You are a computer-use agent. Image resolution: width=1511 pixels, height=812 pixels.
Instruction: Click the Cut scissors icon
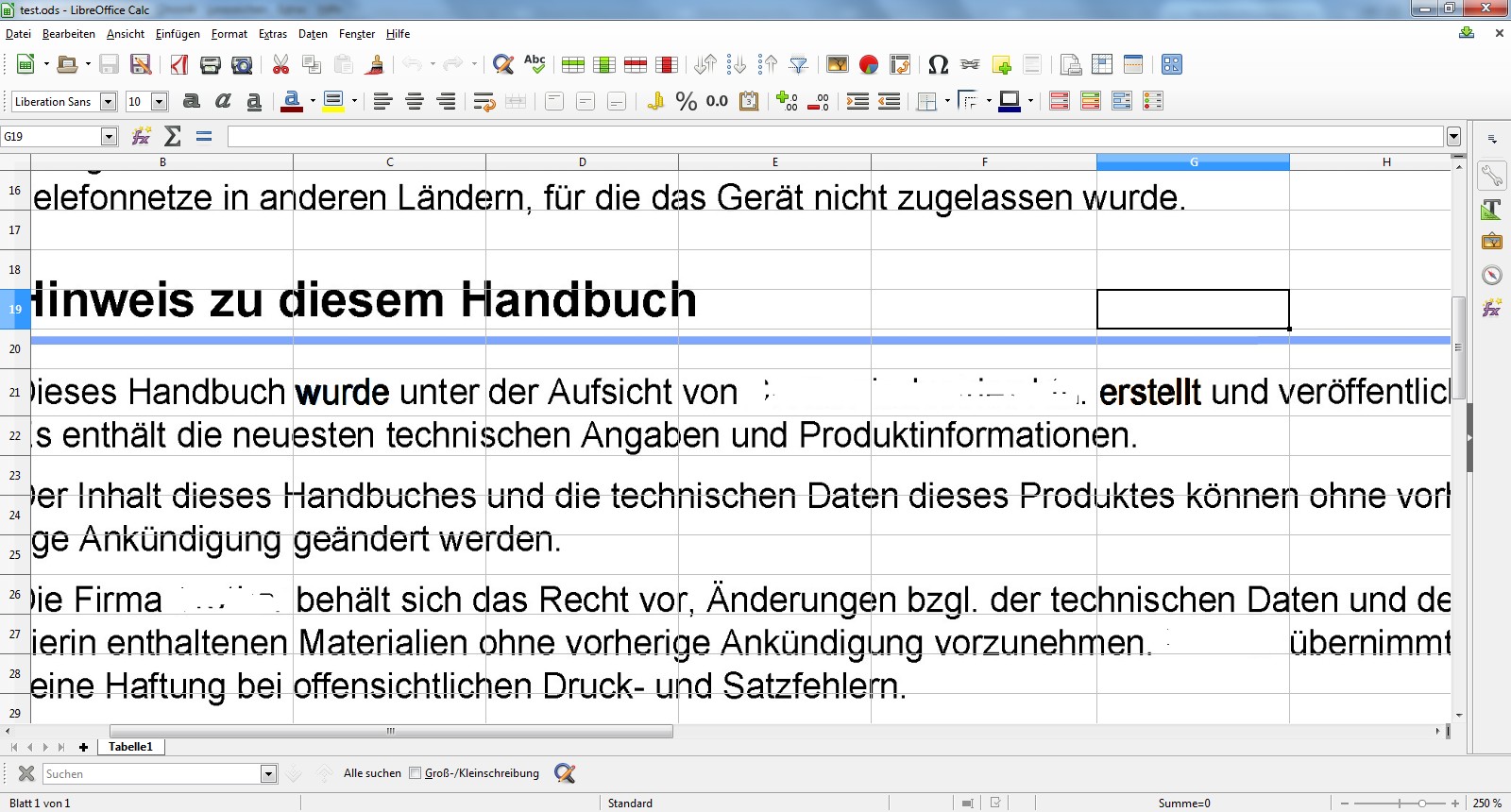(x=280, y=64)
